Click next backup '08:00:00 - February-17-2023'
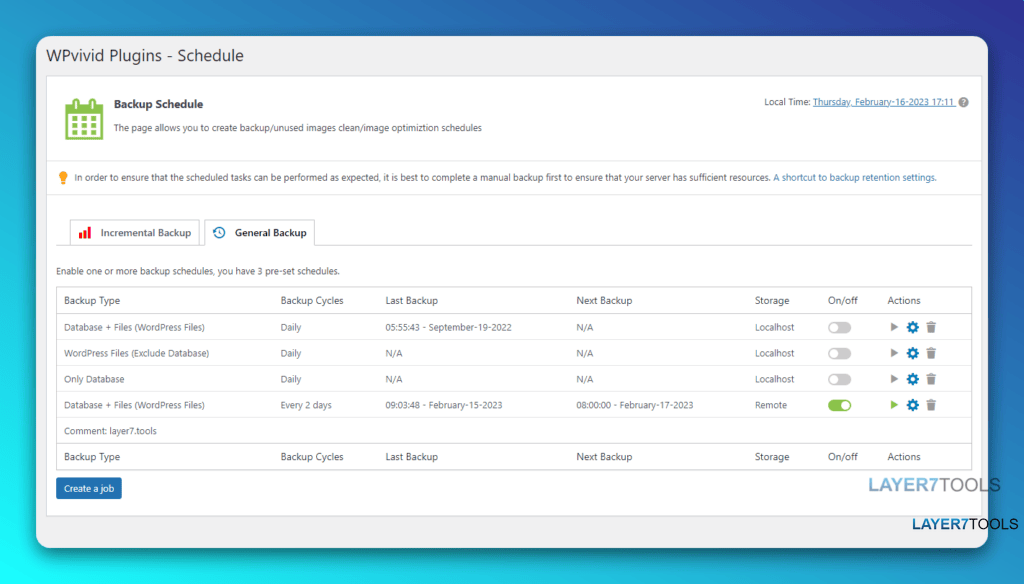The image size is (1024, 584). (635, 405)
